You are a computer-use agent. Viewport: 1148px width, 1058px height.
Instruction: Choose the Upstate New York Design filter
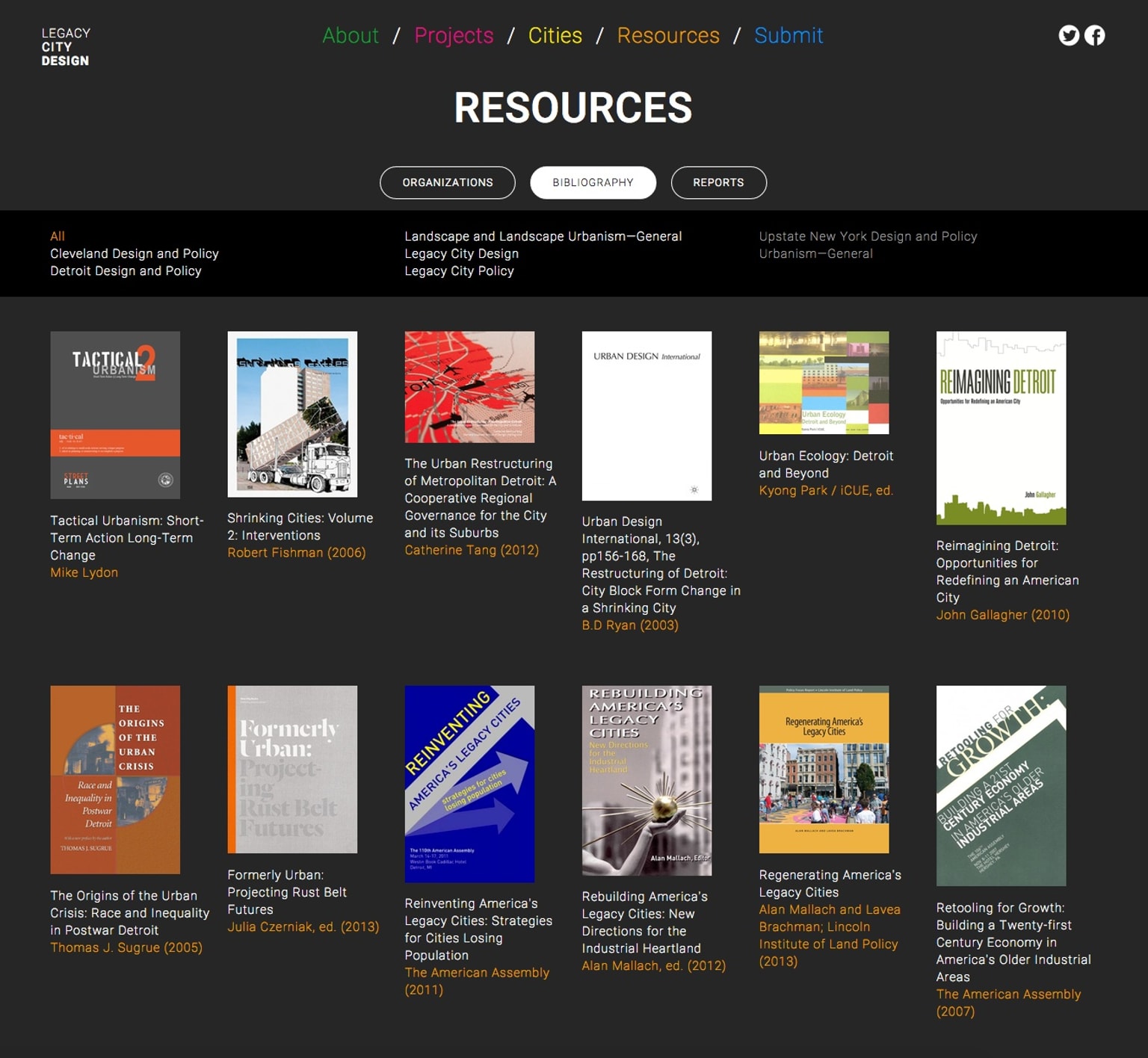(x=867, y=236)
